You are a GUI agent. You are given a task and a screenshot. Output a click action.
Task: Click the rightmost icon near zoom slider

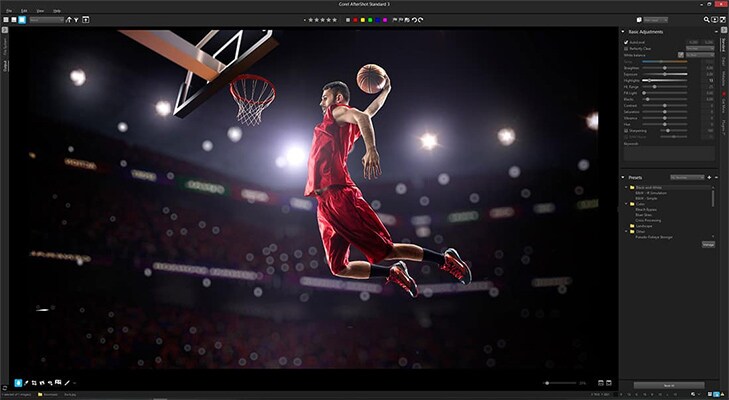[x=609, y=383]
